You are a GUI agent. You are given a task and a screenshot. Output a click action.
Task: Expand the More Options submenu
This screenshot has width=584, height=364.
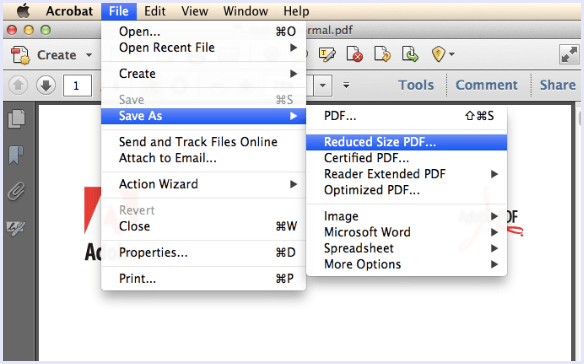click(x=406, y=264)
